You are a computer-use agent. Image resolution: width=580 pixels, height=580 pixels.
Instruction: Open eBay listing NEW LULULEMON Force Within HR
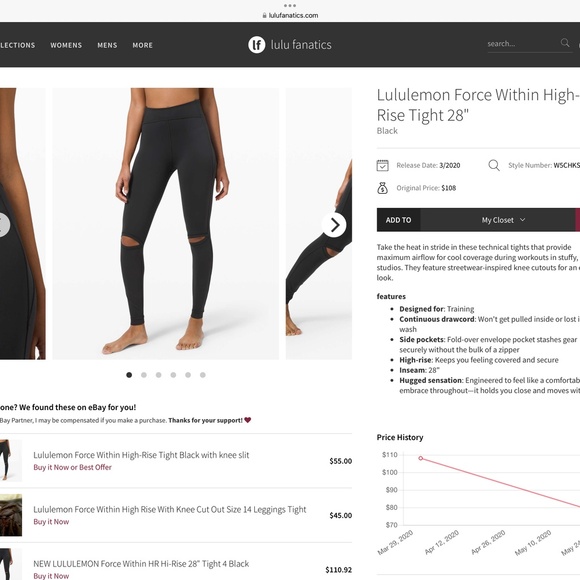tap(141, 564)
